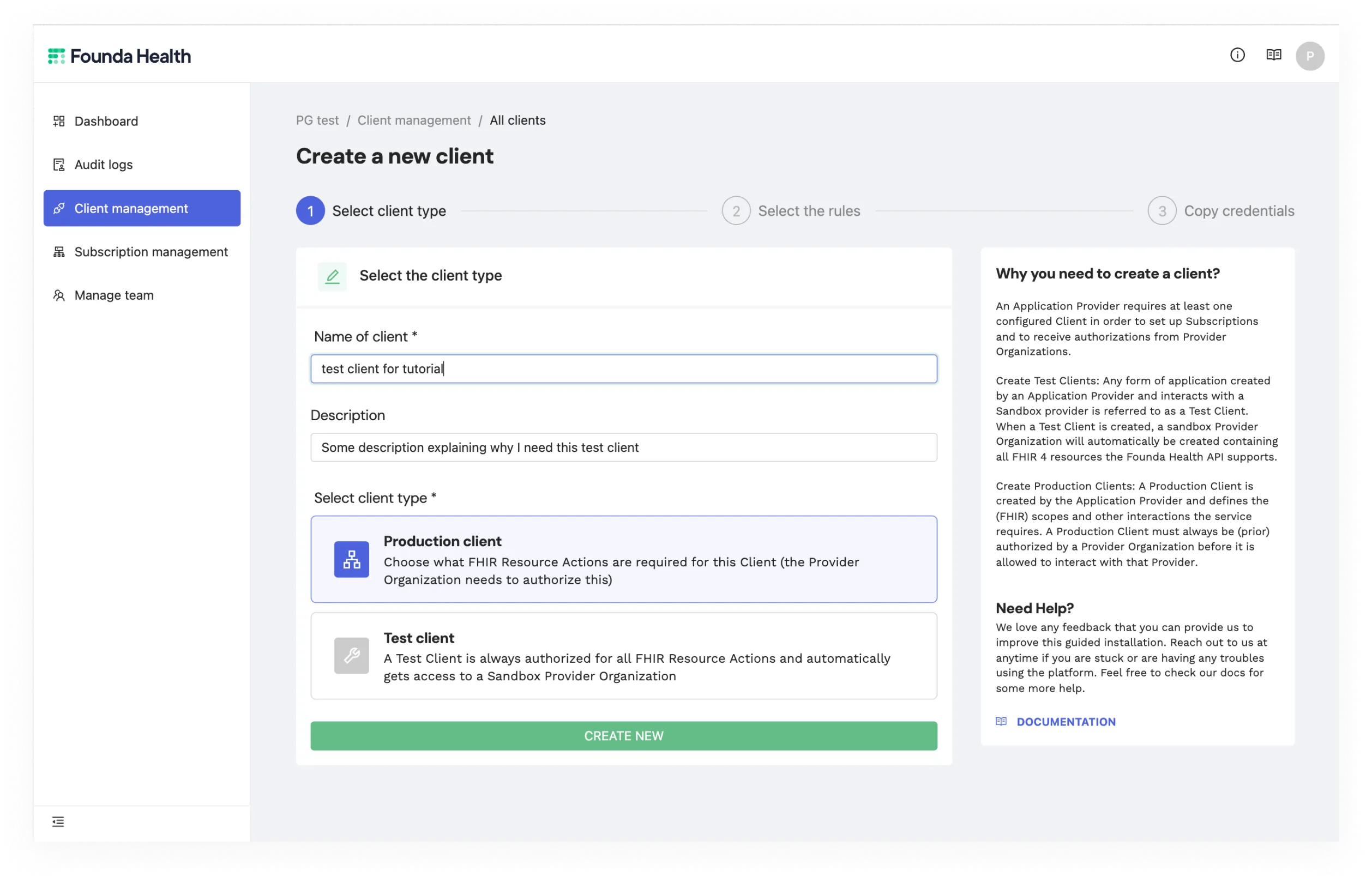Open Audit logs from the sidebar

[x=142, y=165]
